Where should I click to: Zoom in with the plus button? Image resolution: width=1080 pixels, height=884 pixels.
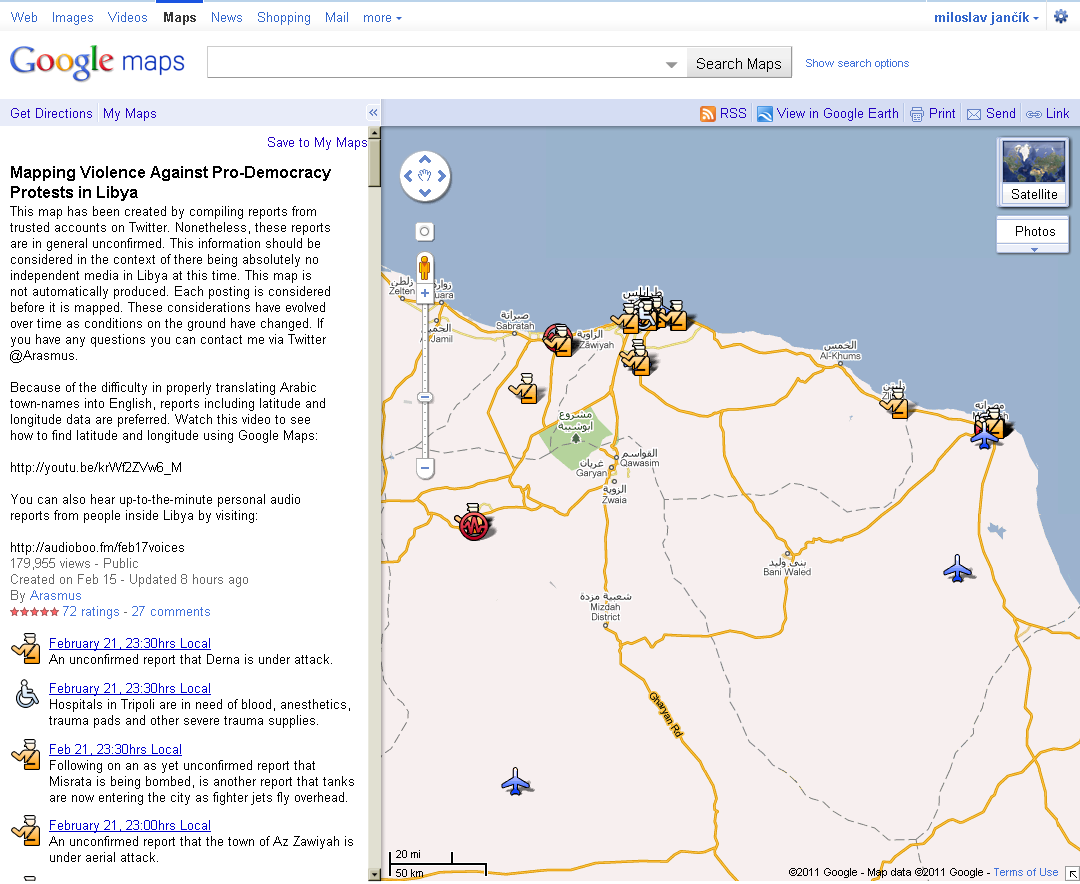click(x=425, y=294)
